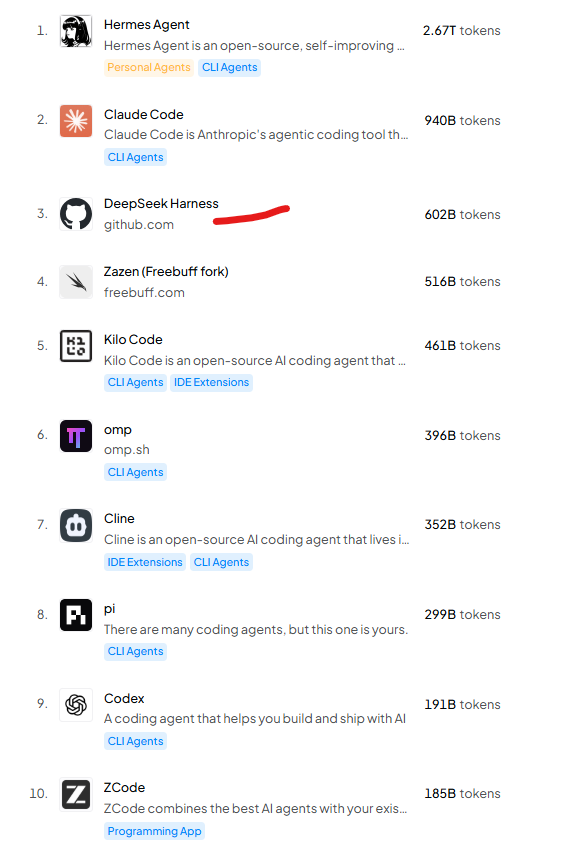Select the IDE Extensions tag under Cline
This screenshot has width=568, height=850.
coord(145,562)
